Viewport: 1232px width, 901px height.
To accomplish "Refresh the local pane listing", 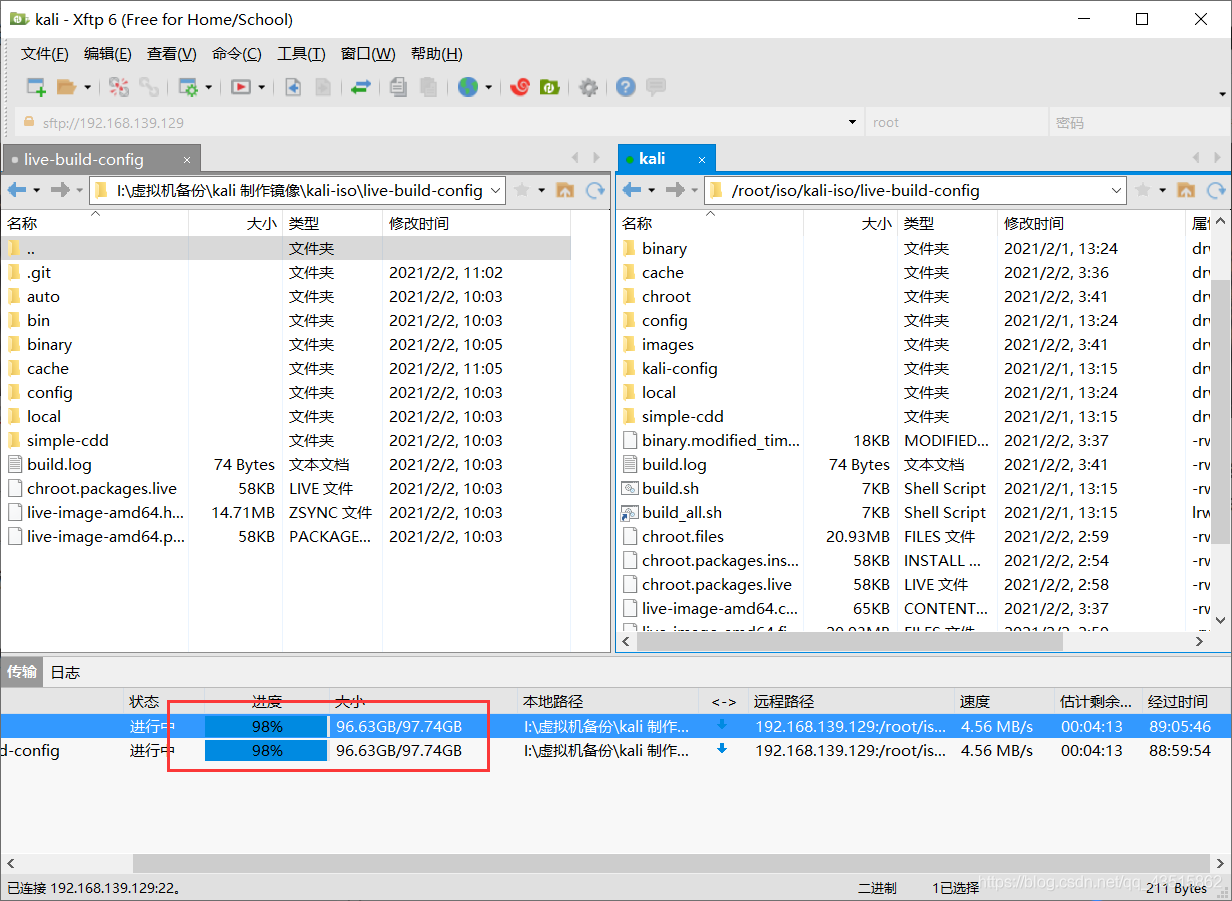I will click(595, 190).
